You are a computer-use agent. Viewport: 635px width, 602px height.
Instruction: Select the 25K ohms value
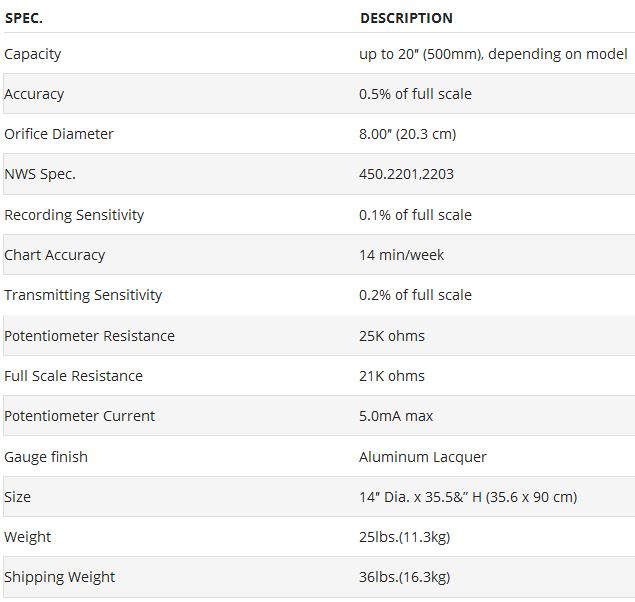pos(392,336)
